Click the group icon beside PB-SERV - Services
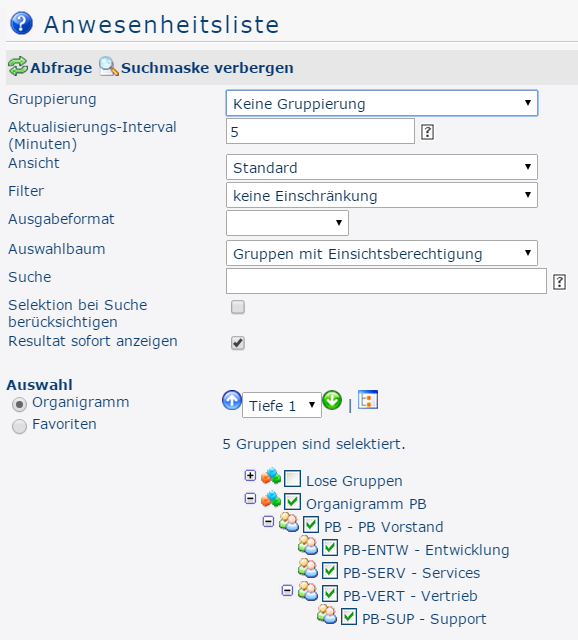The width and height of the screenshot is (578, 640). point(308,568)
